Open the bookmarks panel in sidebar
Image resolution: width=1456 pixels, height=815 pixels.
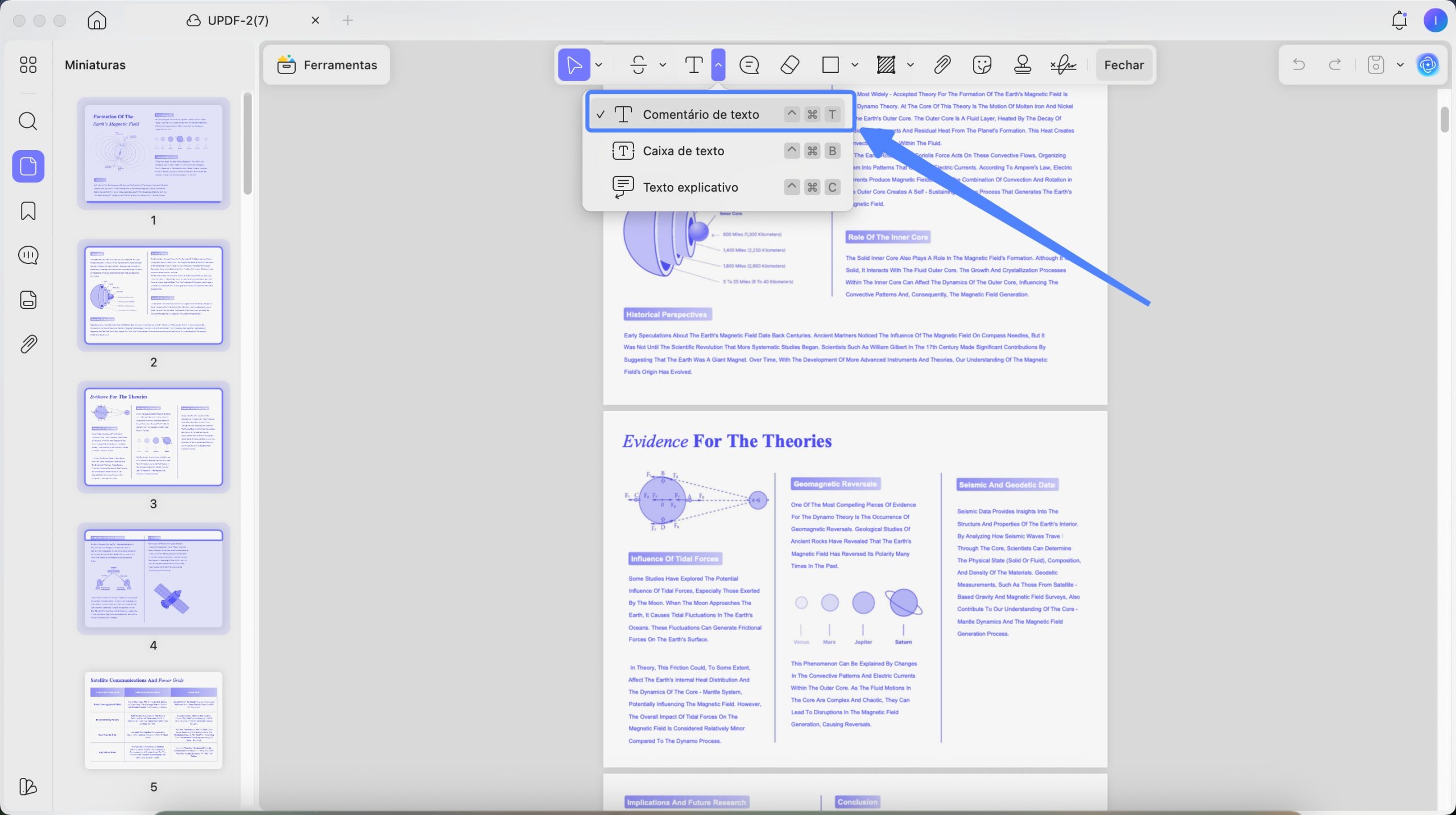click(x=28, y=210)
